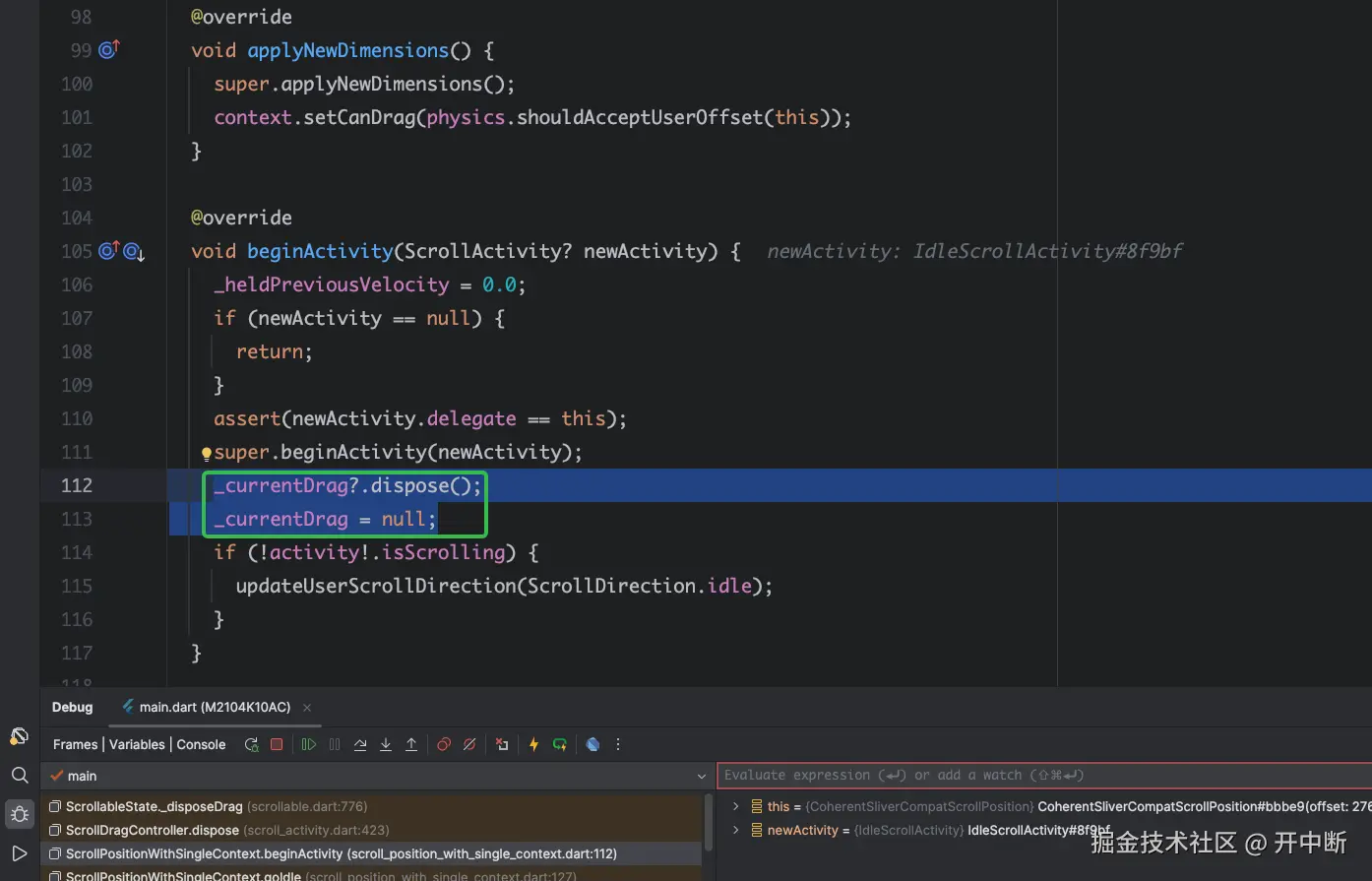
Task: Click override gutter icon on line 99
Action: click(109, 48)
